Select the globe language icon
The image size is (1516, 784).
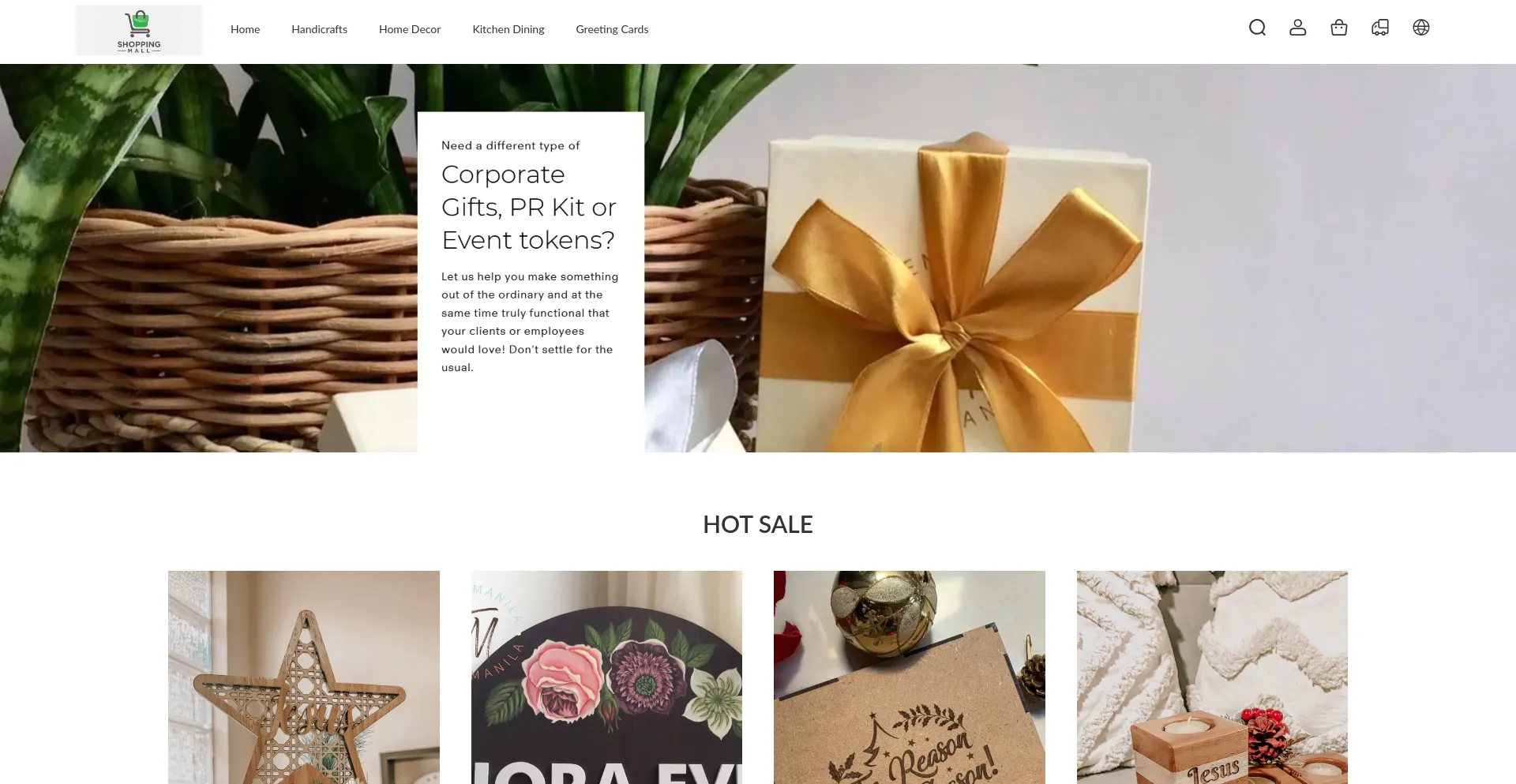[x=1421, y=28]
